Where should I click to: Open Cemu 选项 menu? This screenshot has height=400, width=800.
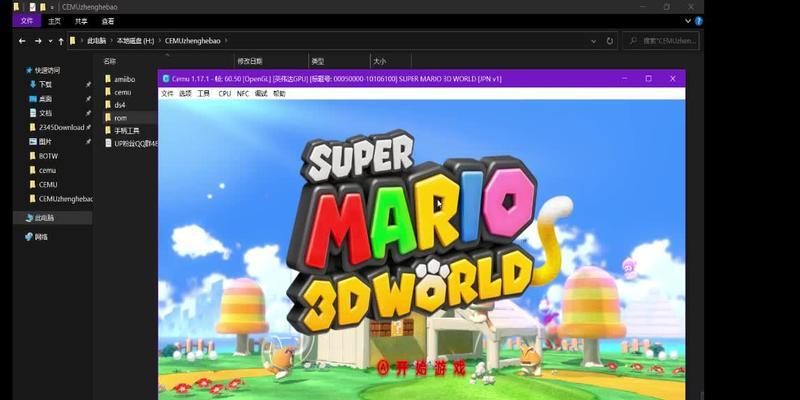coord(185,94)
